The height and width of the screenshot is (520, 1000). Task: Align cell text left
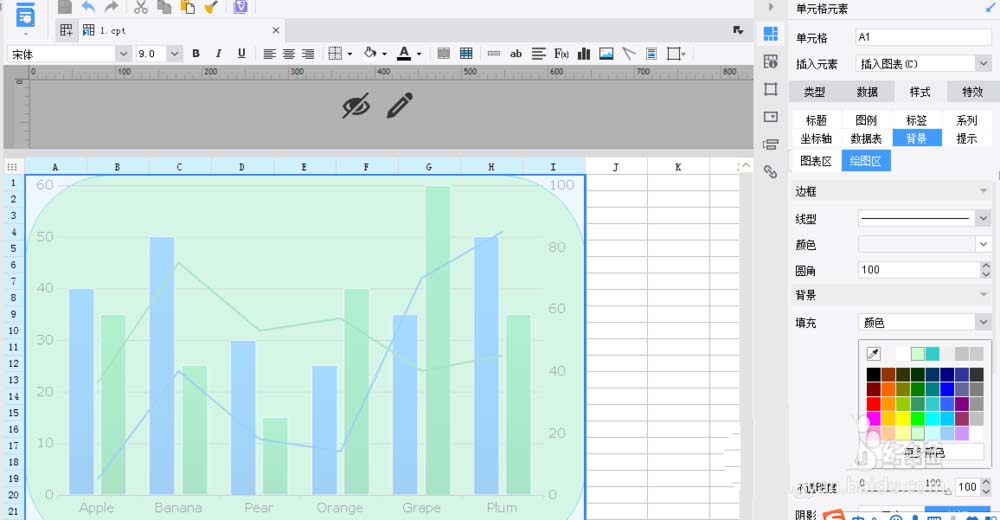tap(269, 54)
